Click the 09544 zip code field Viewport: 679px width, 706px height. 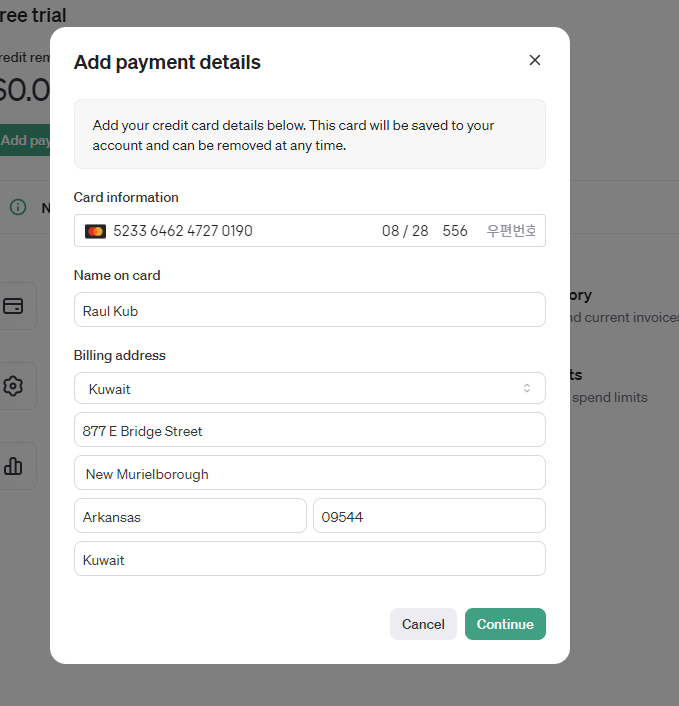[x=430, y=516]
